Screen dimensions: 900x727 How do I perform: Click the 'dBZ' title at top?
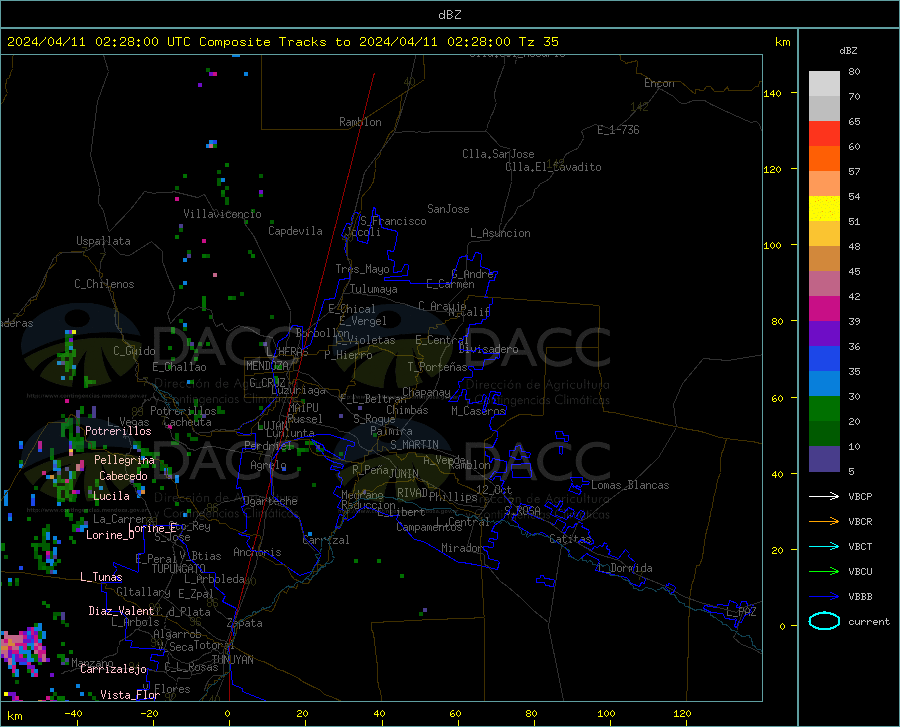[x=449, y=15]
